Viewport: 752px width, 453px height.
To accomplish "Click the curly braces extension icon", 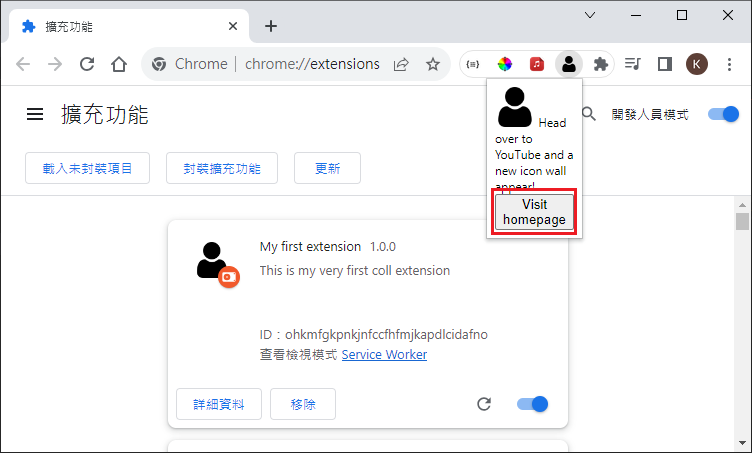I will [474, 64].
